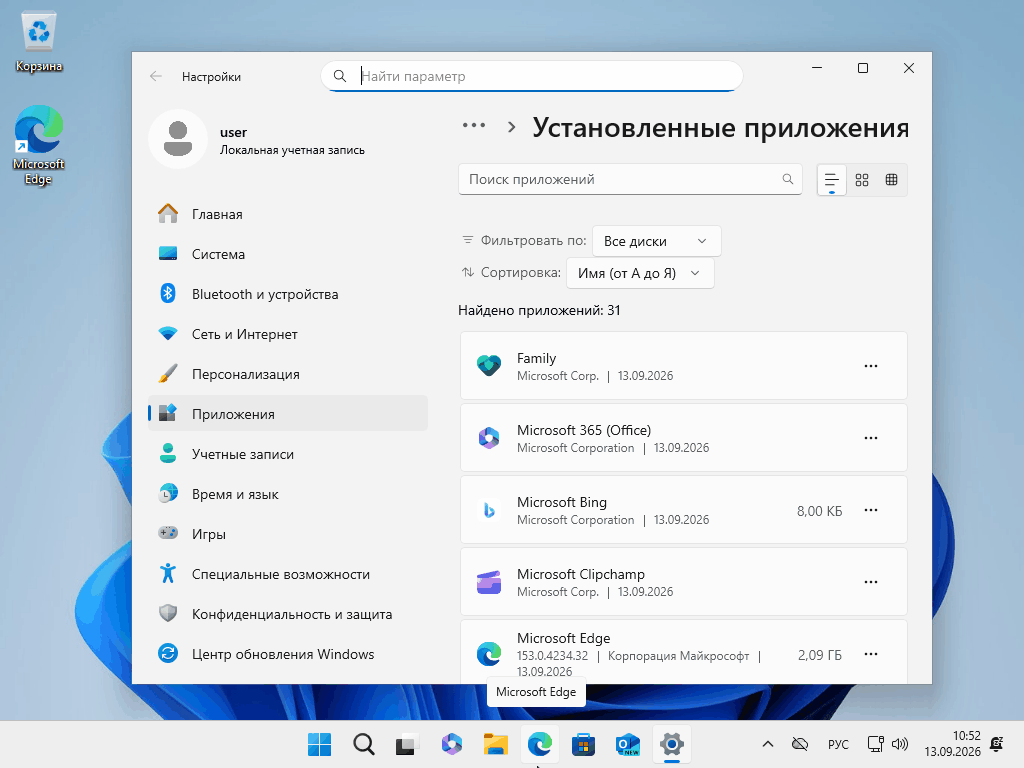This screenshot has width=1024, height=768.
Task: Click the Учетные записи person icon
Action: (x=168, y=453)
